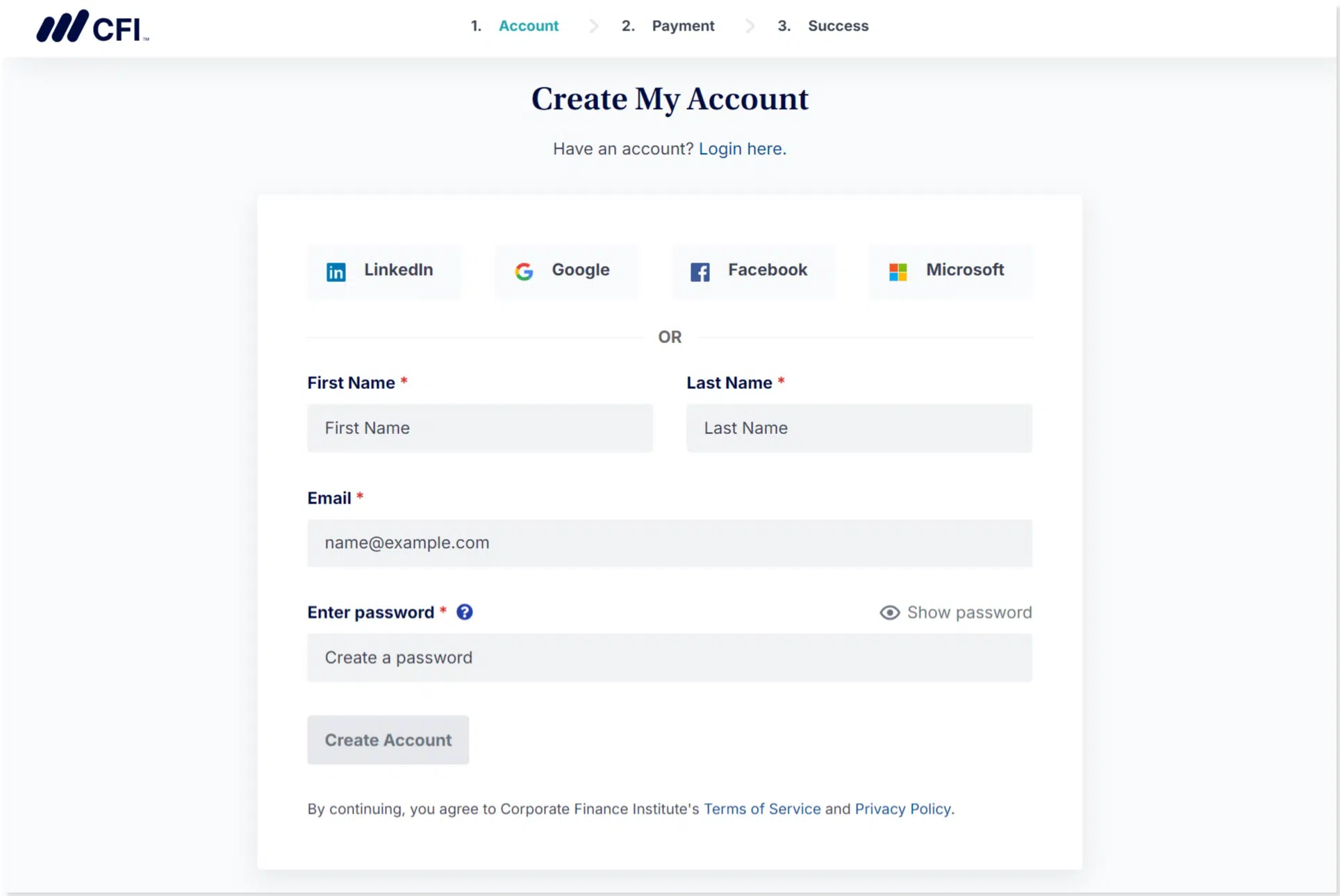Click the Facebook logo icon
1340x896 pixels.
click(700, 272)
